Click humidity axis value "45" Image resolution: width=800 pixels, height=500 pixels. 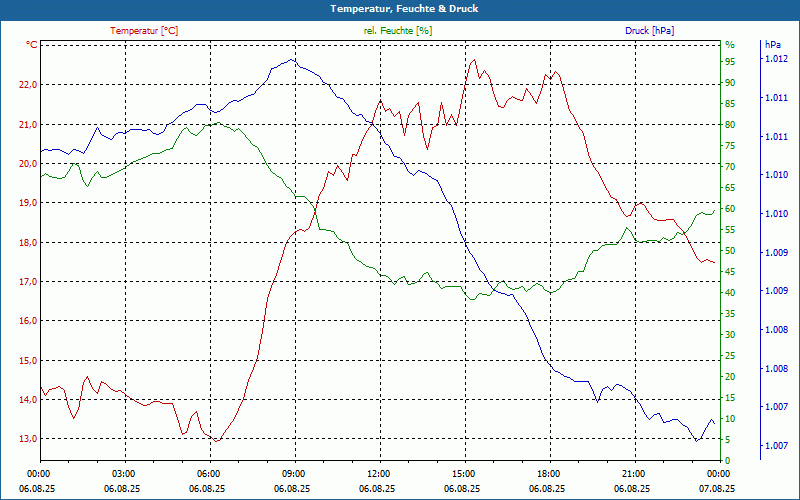(730, 272)
